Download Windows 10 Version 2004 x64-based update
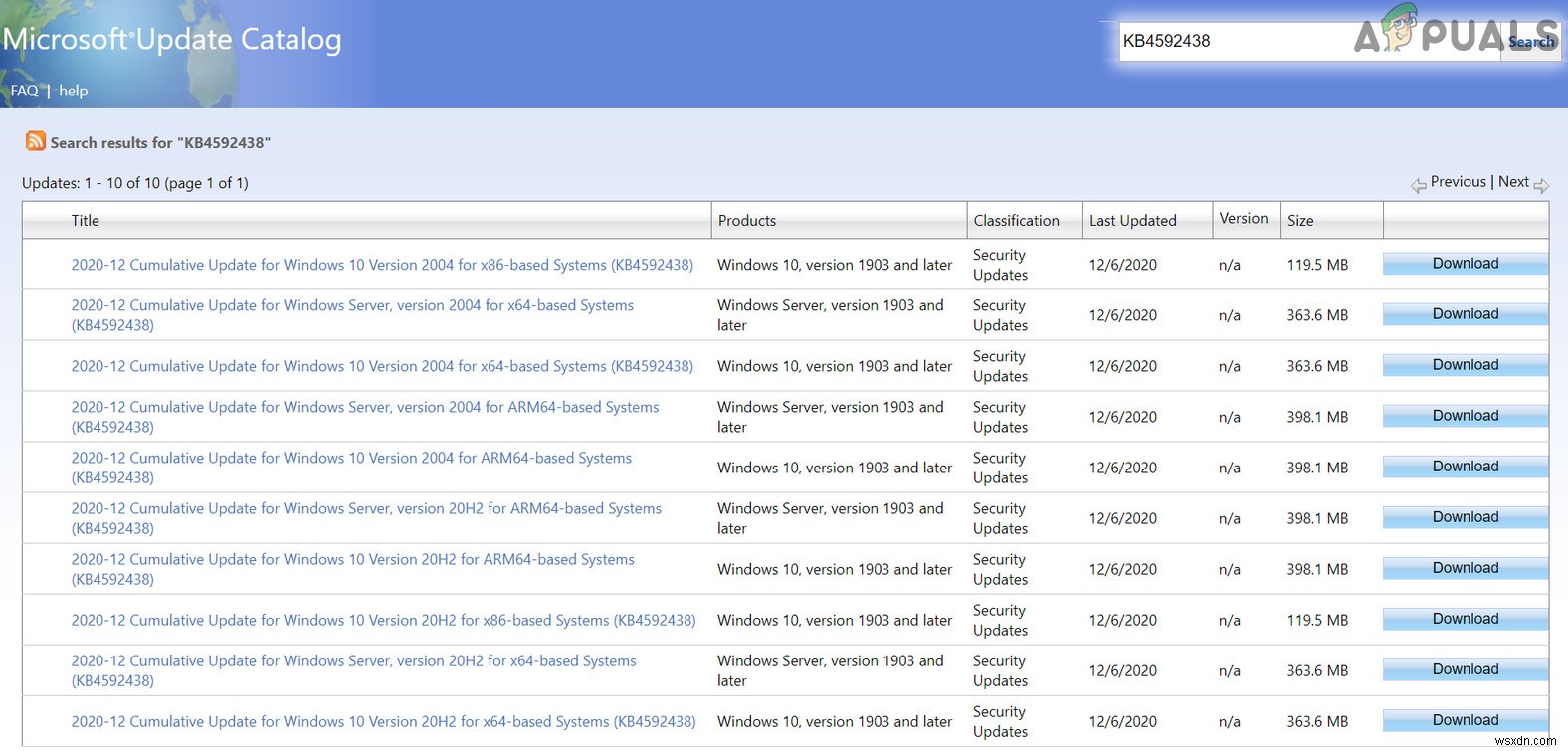1568x751 pixels. 1466,365
